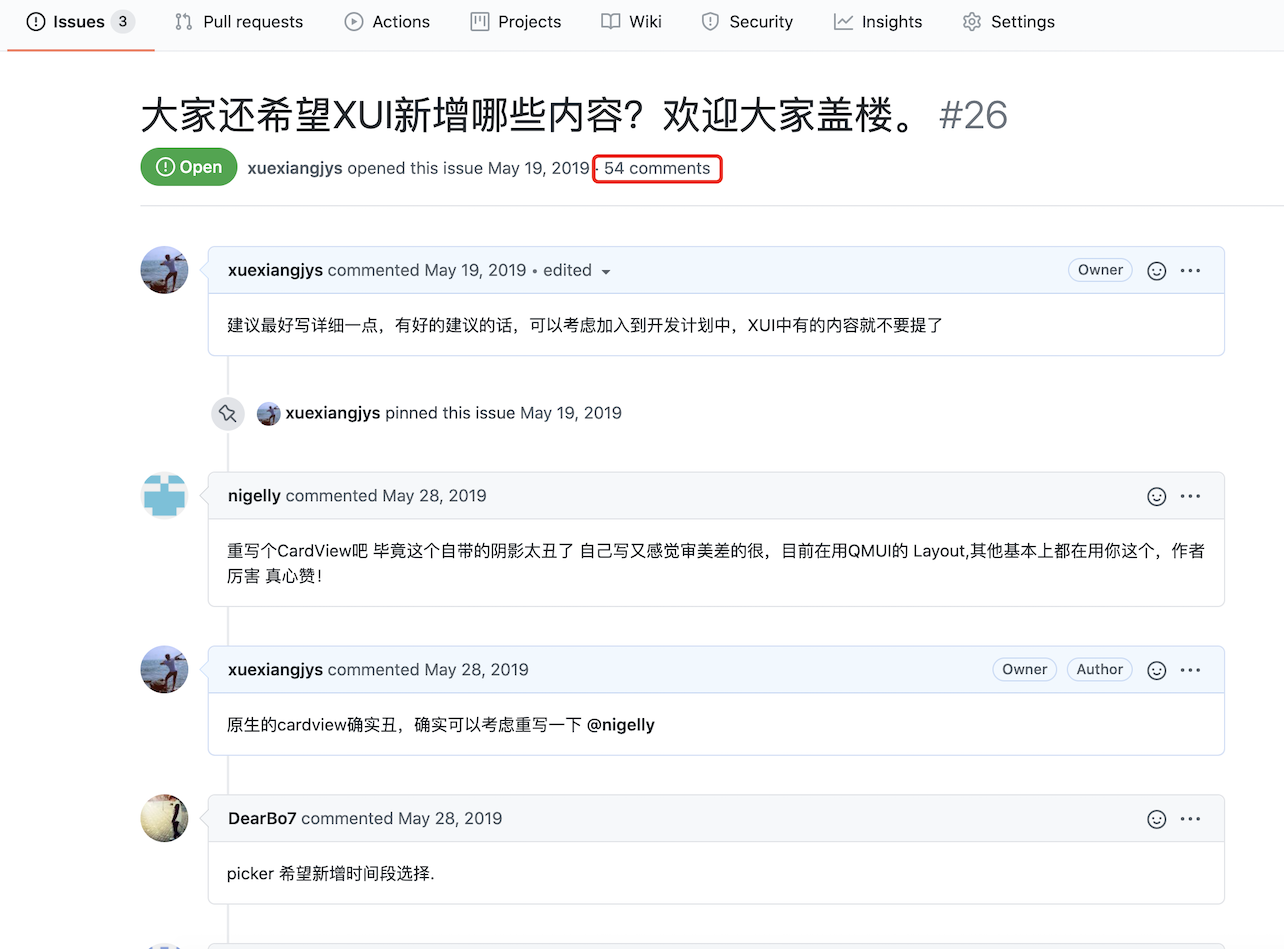Go to the Projects tab
This screenshot has width=1284, height=949.
516,22
